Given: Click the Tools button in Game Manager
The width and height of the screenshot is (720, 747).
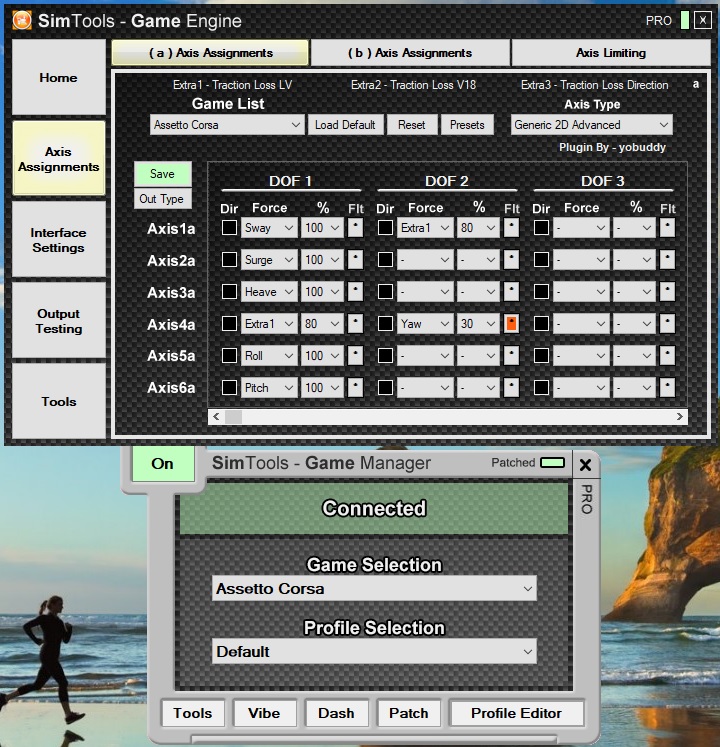Looking at the screenshot, I should pos(193,713).
